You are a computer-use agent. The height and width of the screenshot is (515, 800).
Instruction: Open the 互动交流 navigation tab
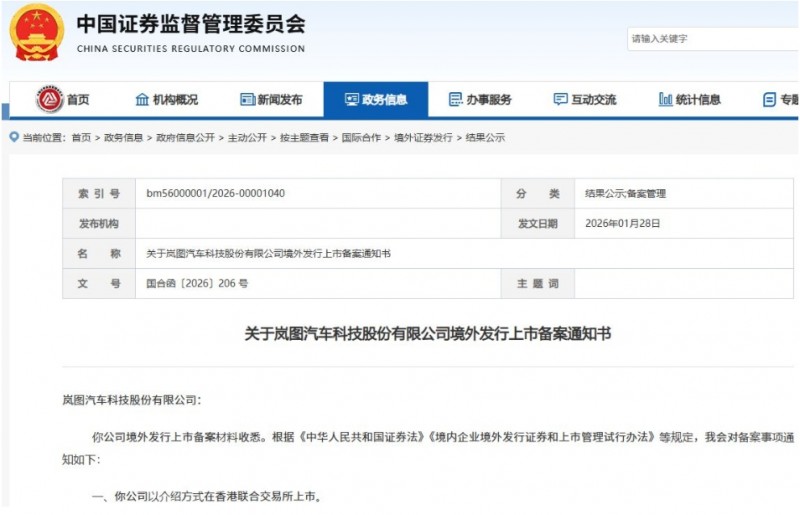(585, 100)
